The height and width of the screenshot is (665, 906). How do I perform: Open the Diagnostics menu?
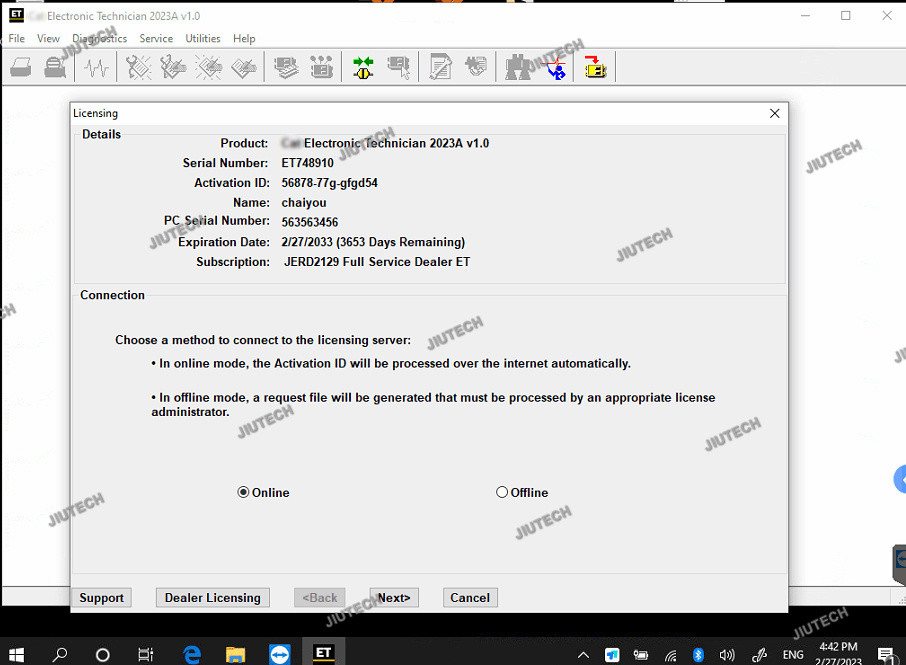coord(99,38)
